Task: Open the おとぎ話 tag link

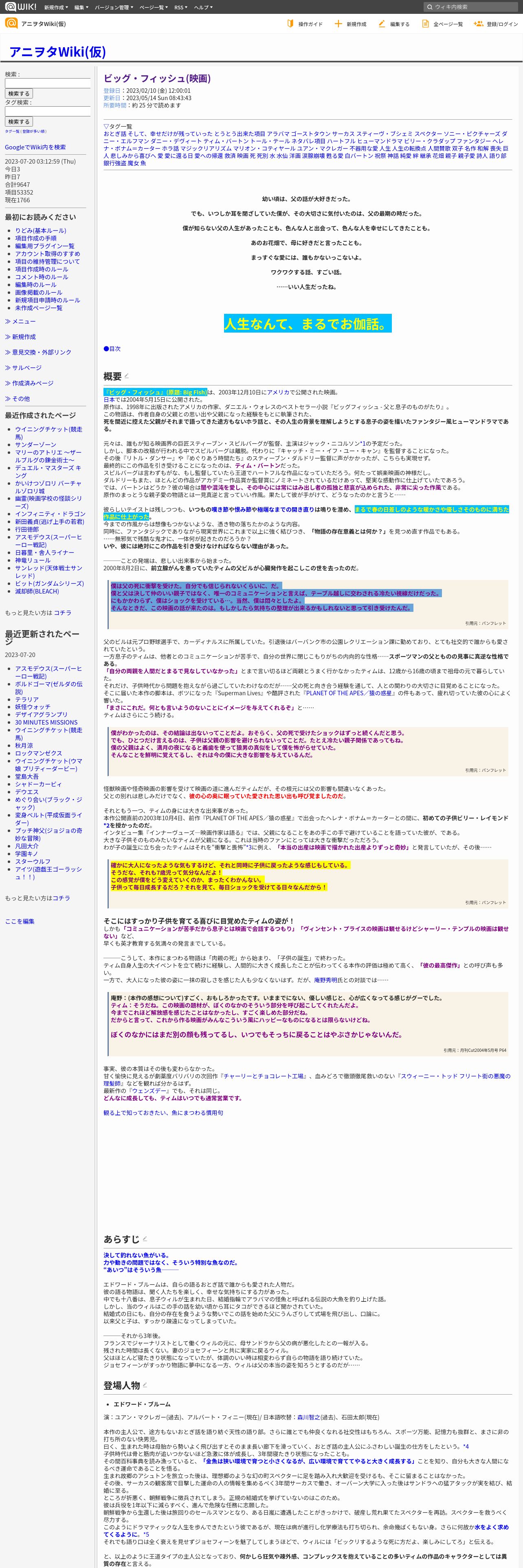Action: (x=115, y=134)
